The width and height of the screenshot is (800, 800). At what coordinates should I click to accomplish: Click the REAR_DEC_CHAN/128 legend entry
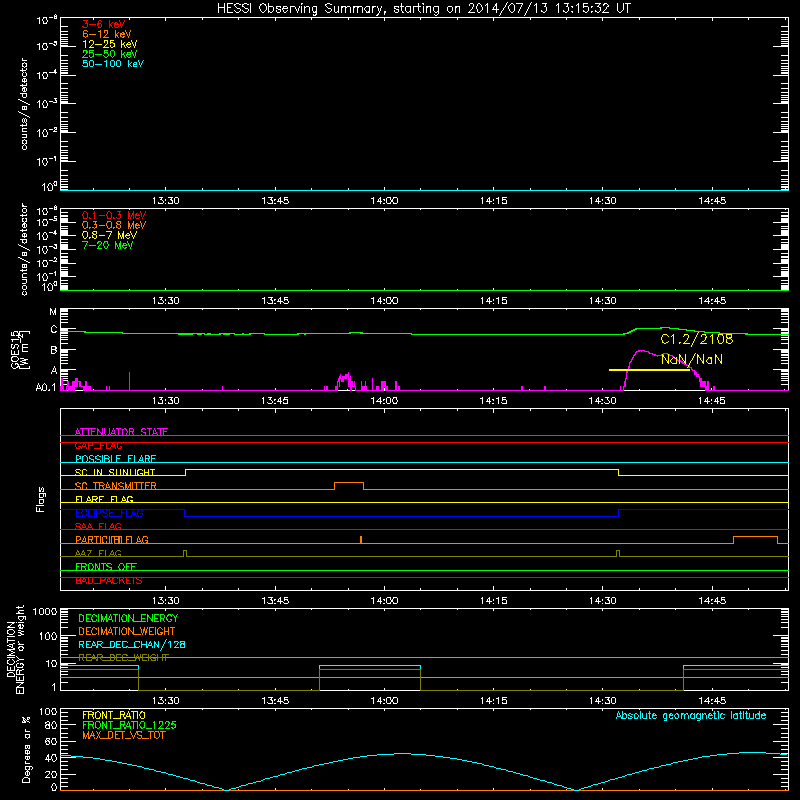(132, 644)
